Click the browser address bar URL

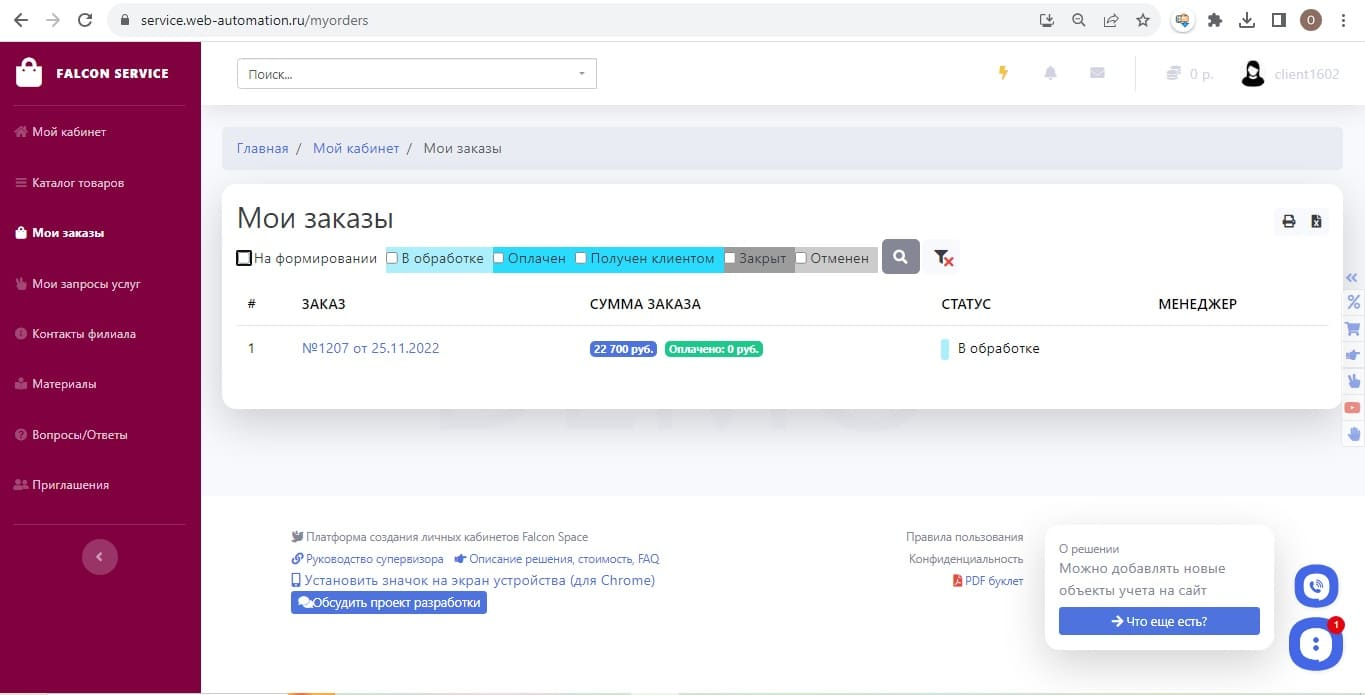point(254,20)
